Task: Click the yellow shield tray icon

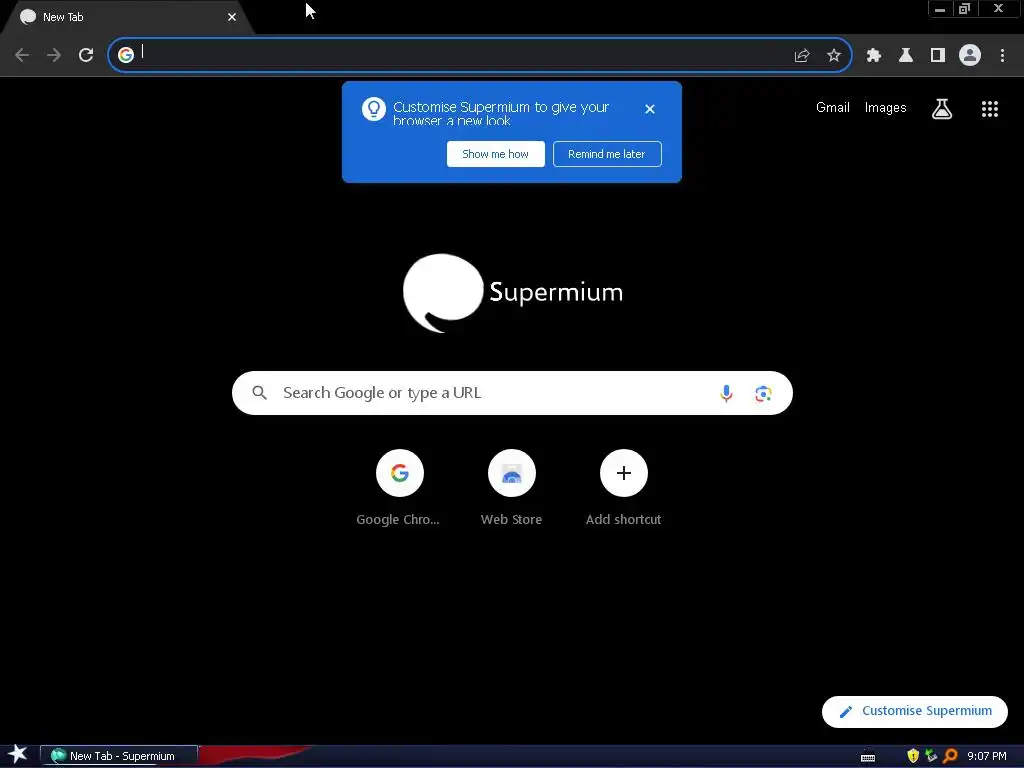Action: (913, 756)
